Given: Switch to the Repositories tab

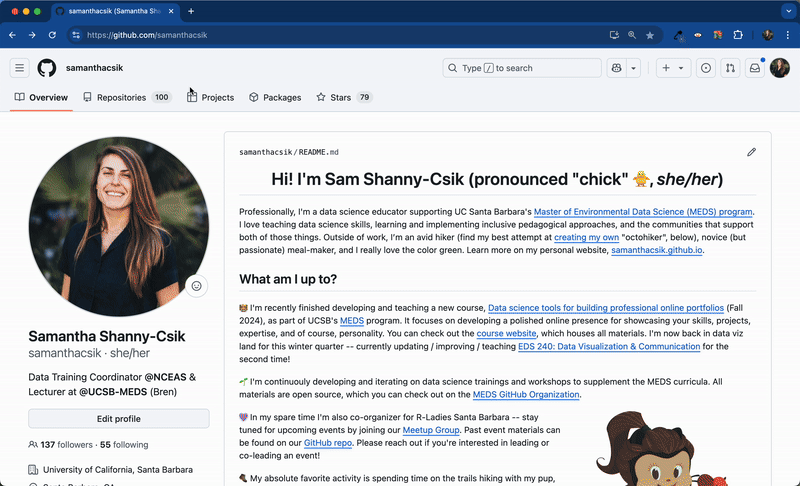Looking at the screenshot, I should point(127,97).
